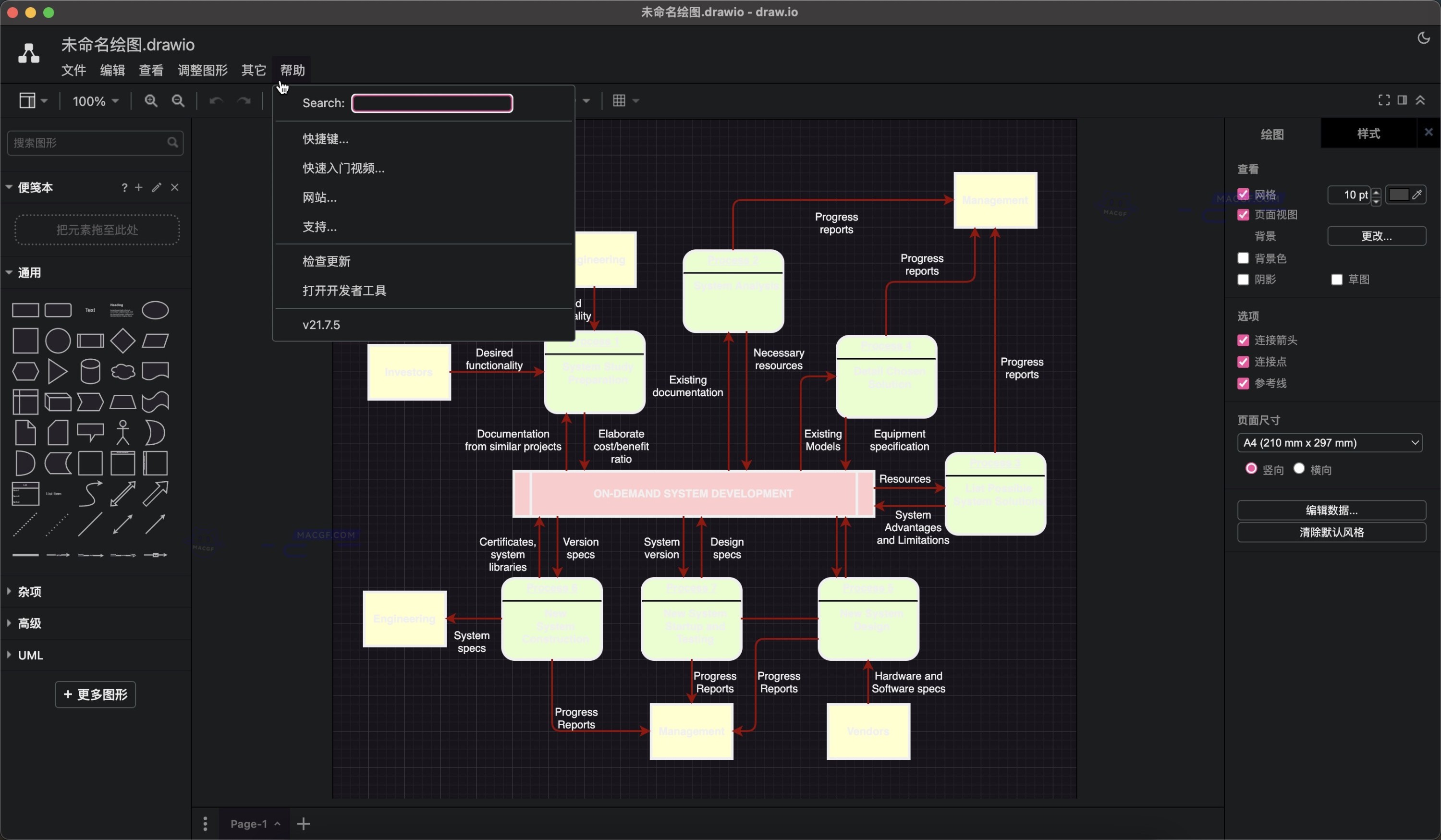This screenshot has height=840, width=1441.
Task: Click the 更多图形 button
Action: (95, 694)
